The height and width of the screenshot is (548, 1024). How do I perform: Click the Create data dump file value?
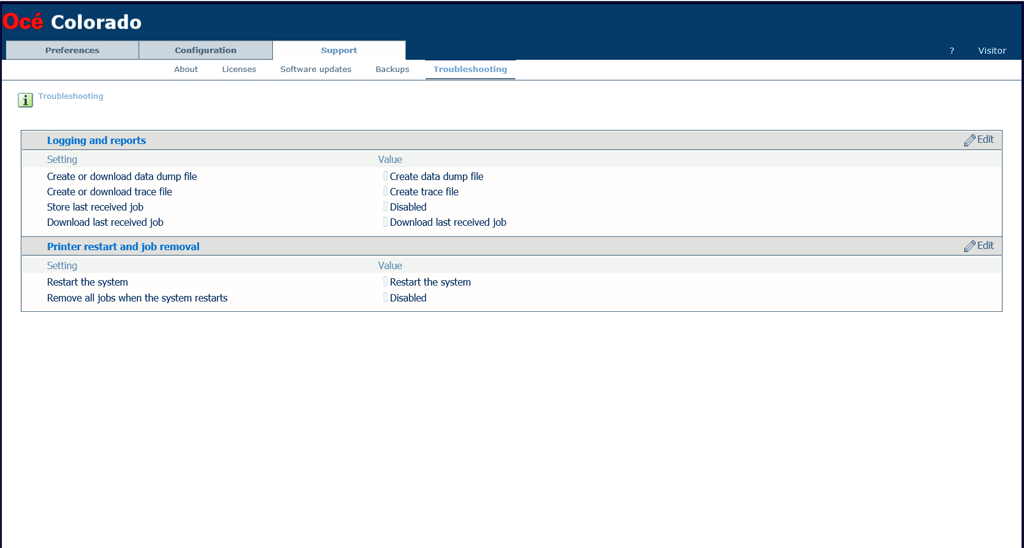436,176
